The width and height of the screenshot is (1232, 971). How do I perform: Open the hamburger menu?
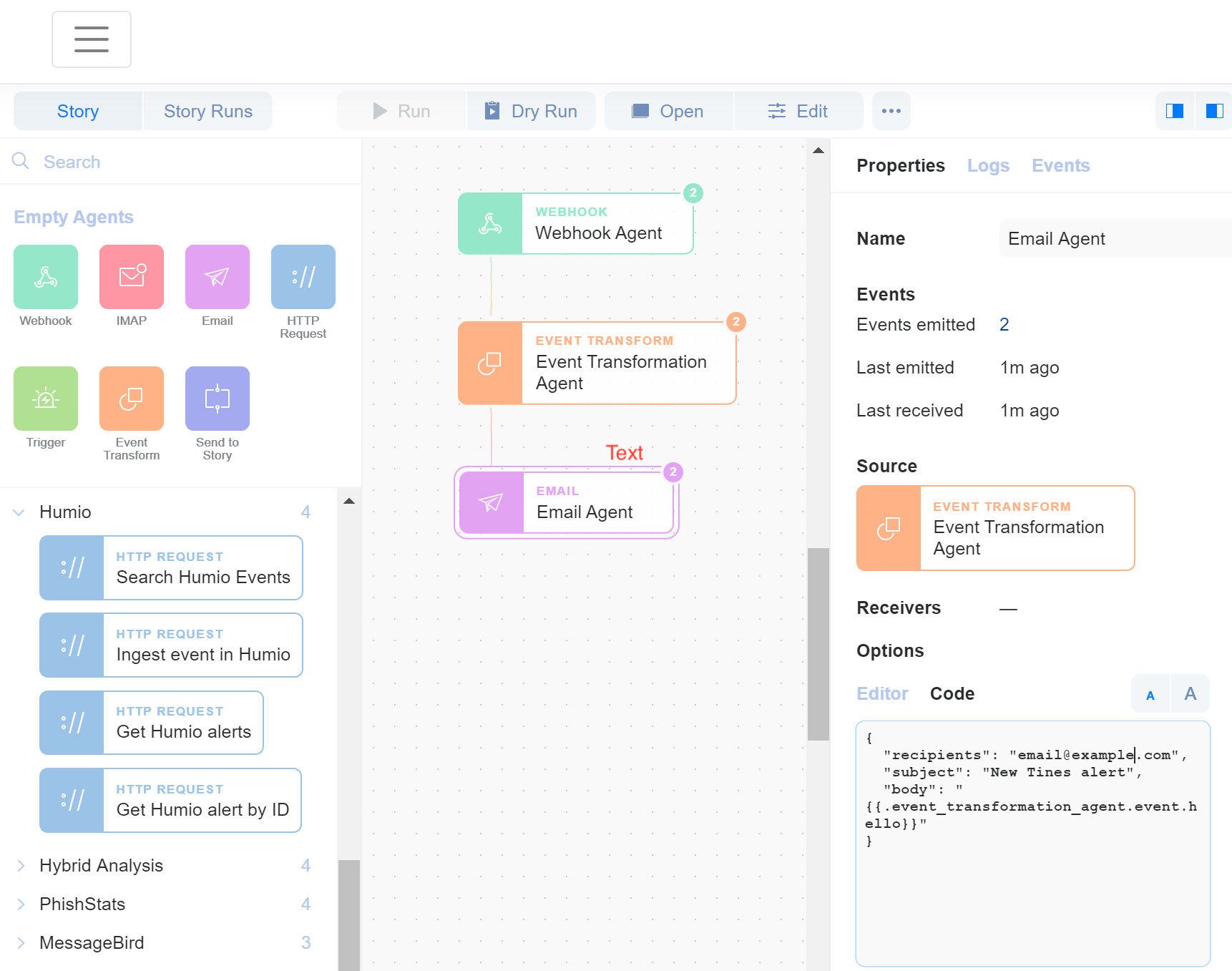(92, 39)
